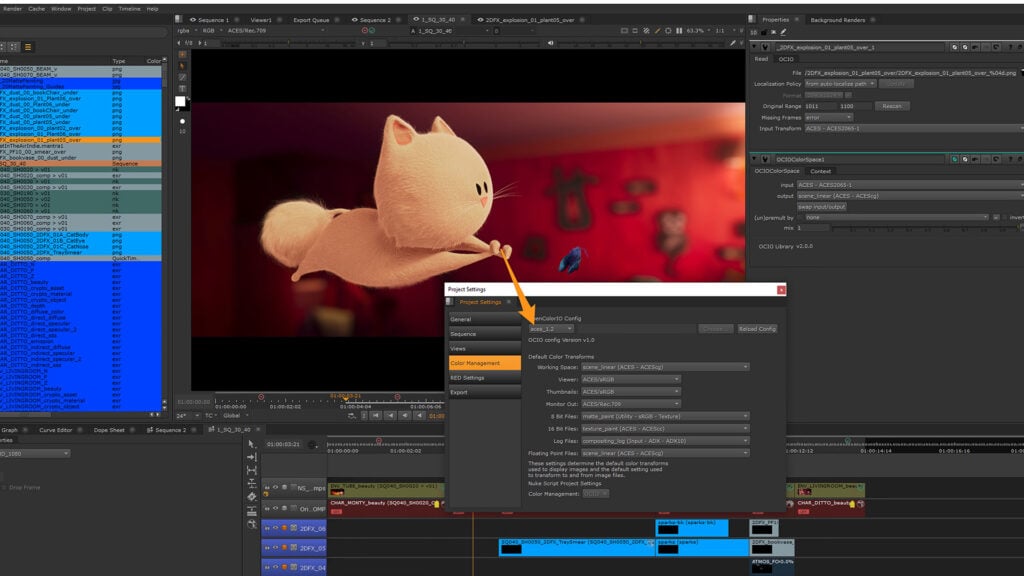Collapse the _2DFX_explosion Read node properties
The width and height of the screenshot is (1024, 576).
tap(754, 47)
